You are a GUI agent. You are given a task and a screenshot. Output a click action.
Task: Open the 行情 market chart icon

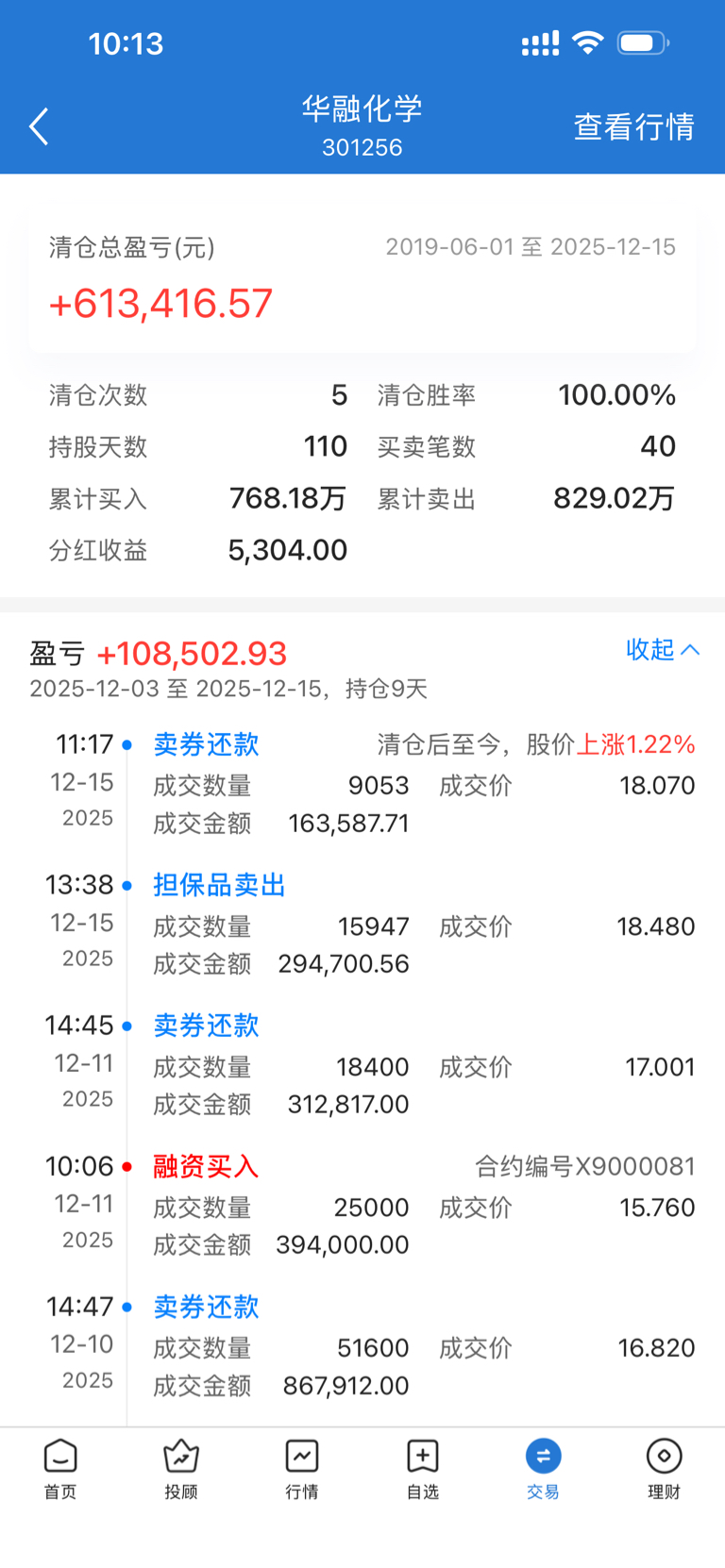[x=302, y=1457]
